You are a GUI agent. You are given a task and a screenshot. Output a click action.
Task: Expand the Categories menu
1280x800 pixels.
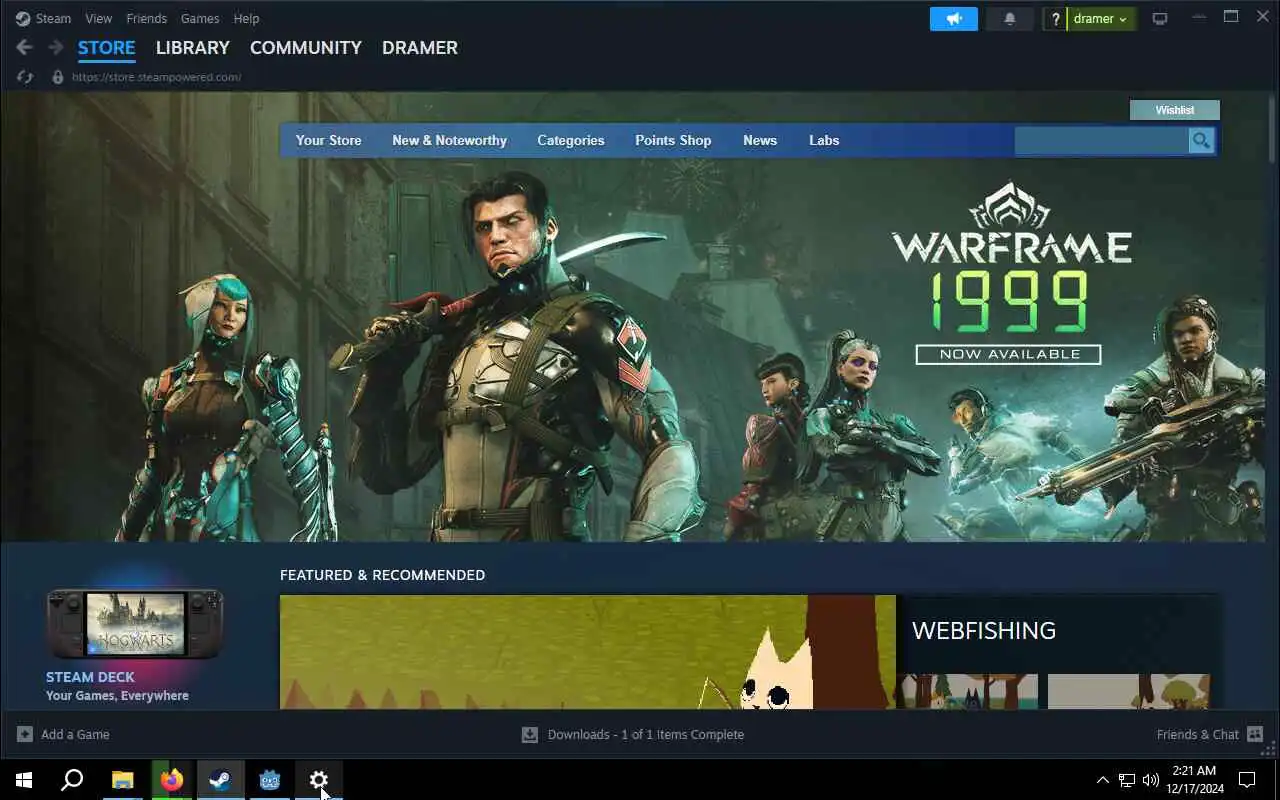point(570,140)
